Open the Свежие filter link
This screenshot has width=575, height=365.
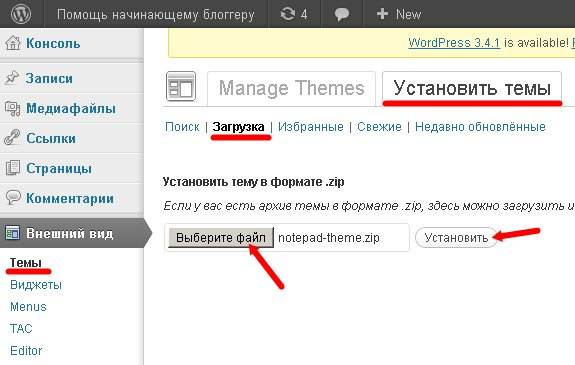click(379, 127)
